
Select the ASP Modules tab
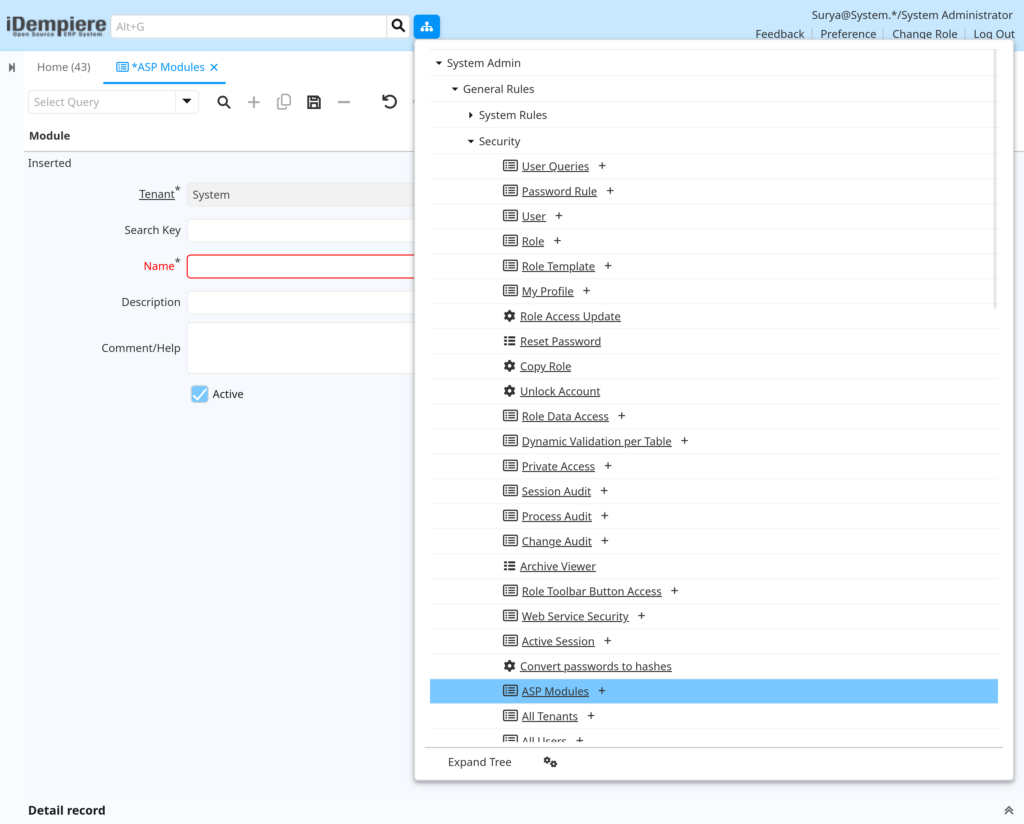[x=168, y=67]
